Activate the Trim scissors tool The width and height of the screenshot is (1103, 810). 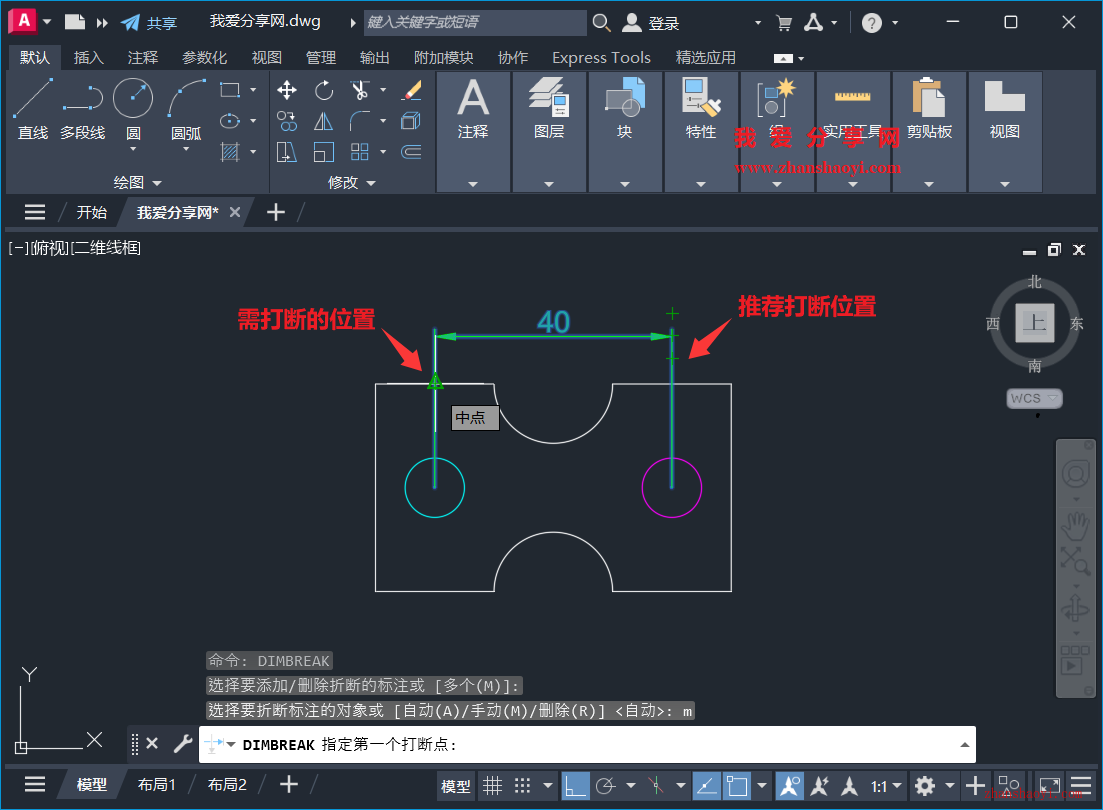pos(359,90)
